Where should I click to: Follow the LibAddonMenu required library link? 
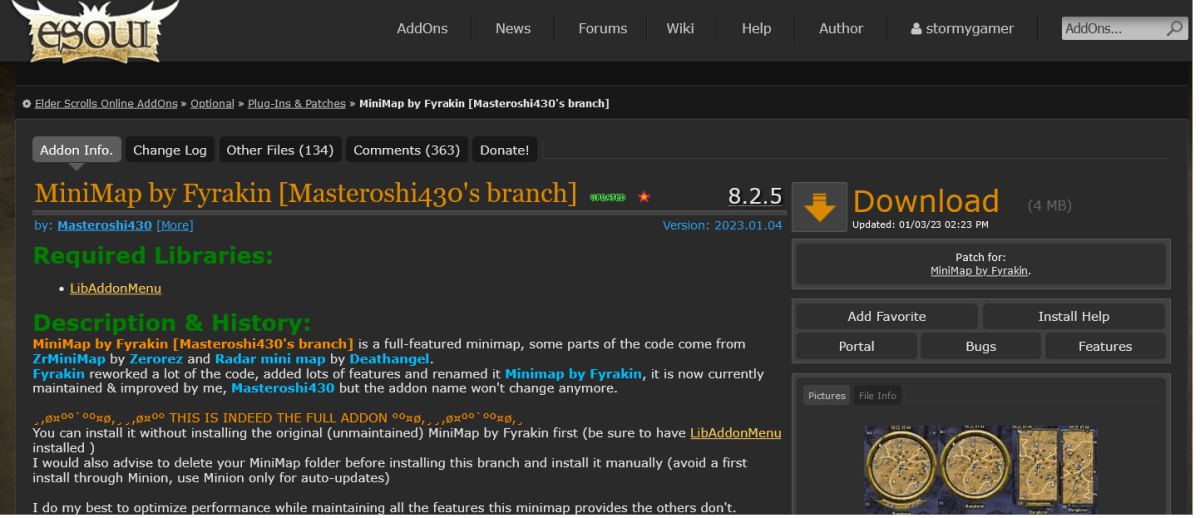pyautogui.click(x=115, y=288)
